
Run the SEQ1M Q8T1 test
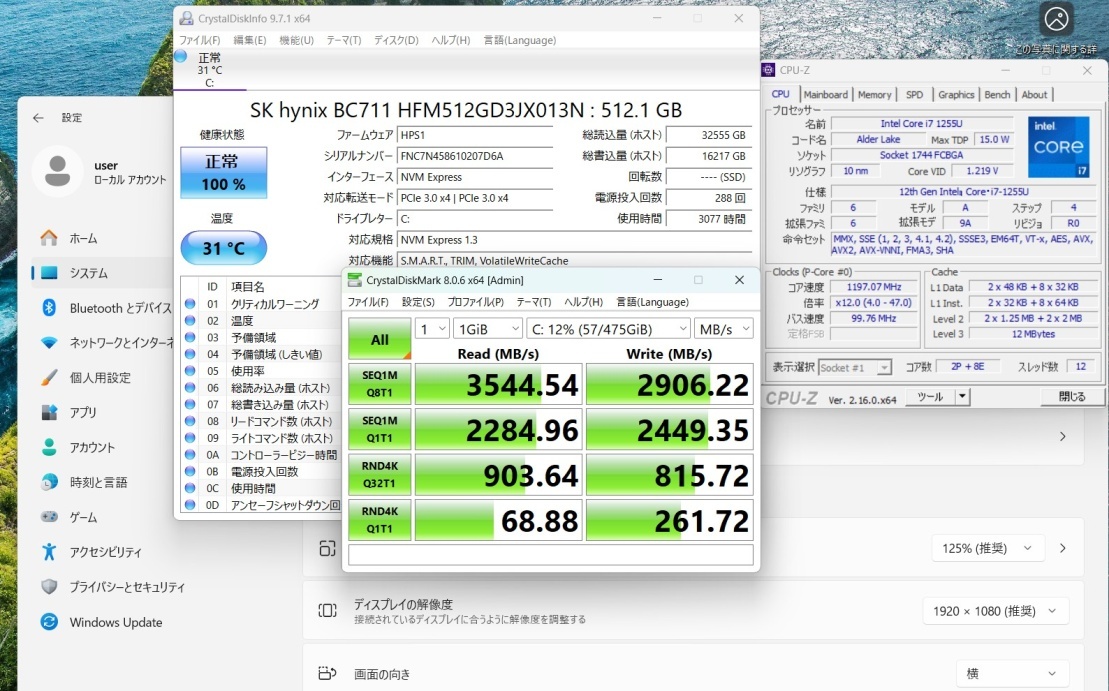pos(379,385)
